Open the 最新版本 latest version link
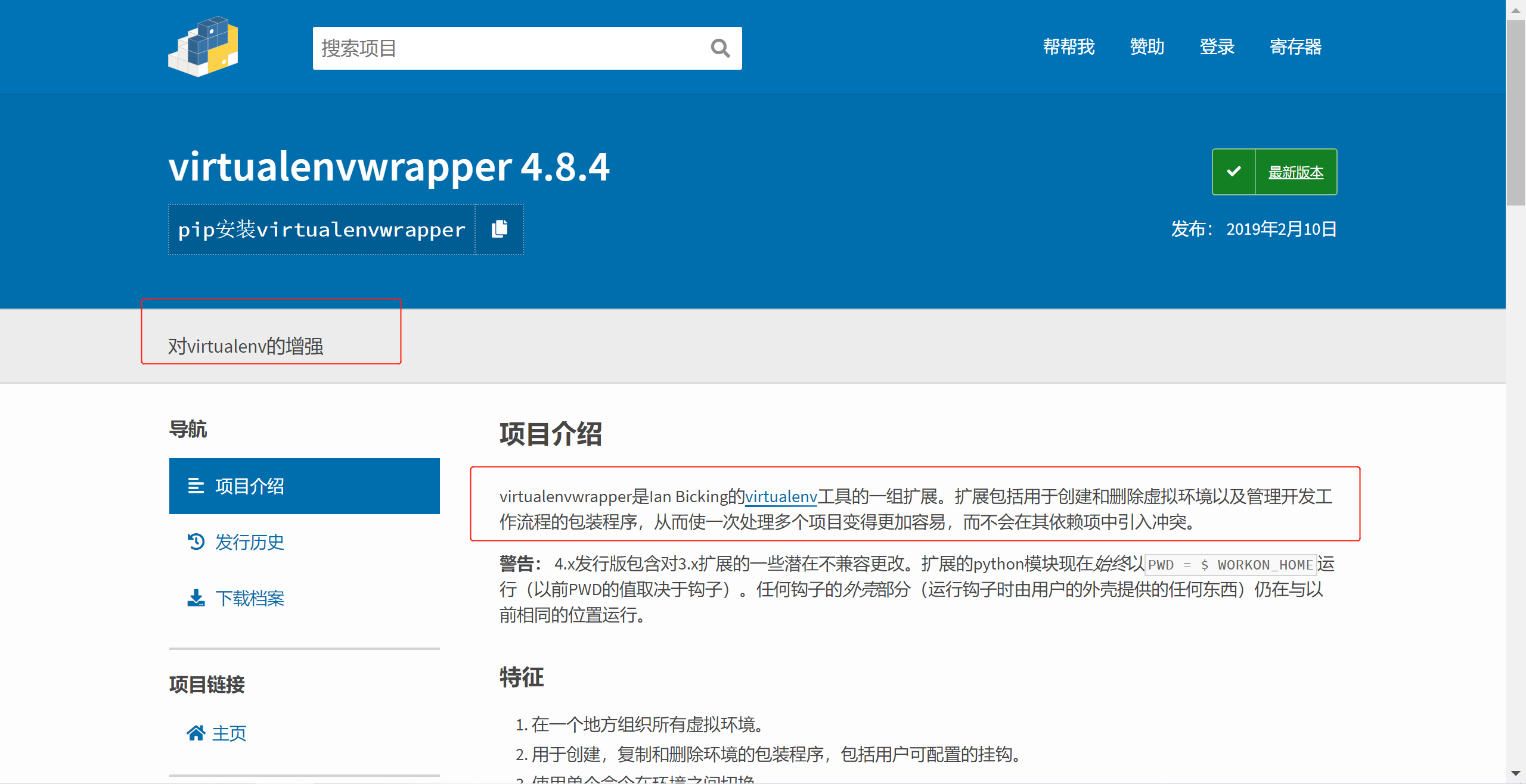 pyautogui.click(x=1296, y=172)
